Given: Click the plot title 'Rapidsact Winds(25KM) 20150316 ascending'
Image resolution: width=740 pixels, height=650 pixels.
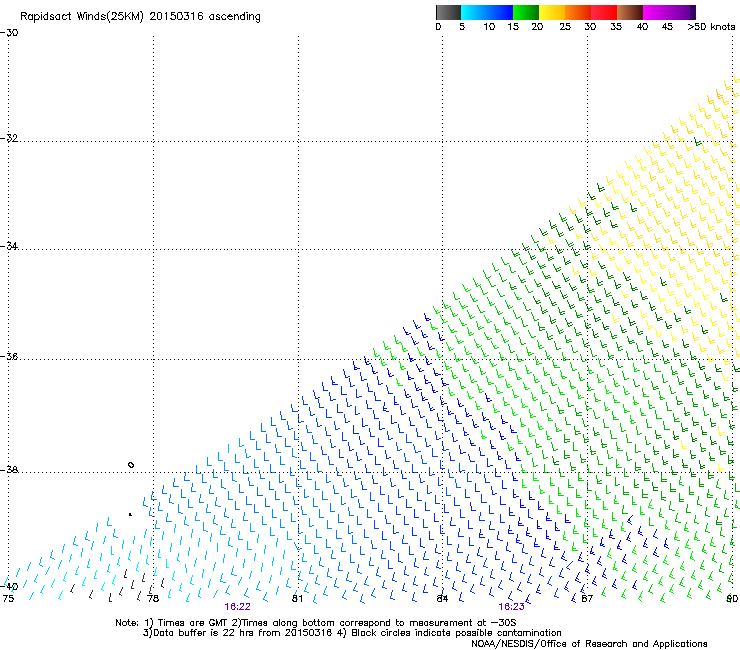Looking at the screenshot, I should click(140, 16).
